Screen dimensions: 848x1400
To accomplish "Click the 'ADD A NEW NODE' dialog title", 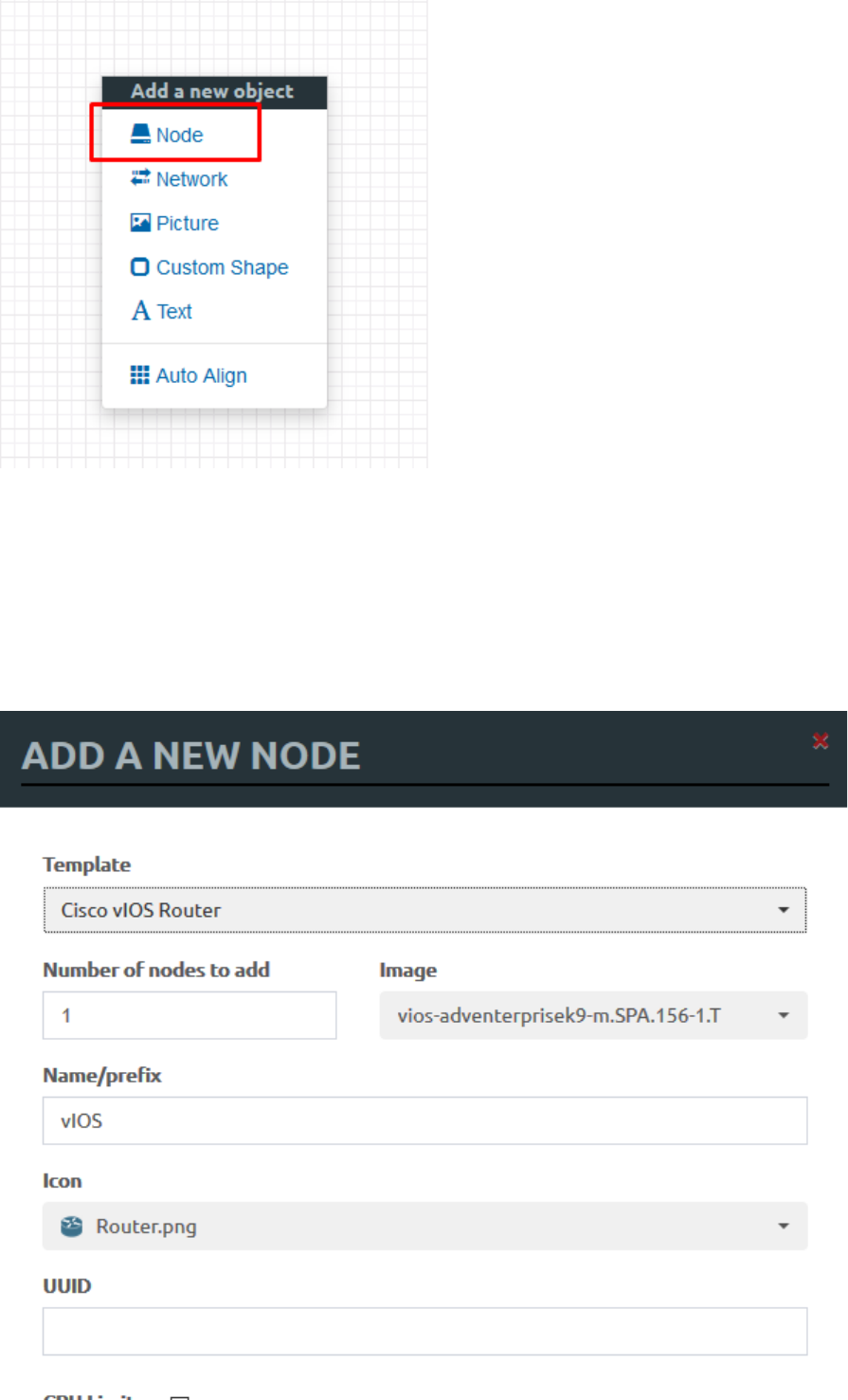I will (190, 755).
